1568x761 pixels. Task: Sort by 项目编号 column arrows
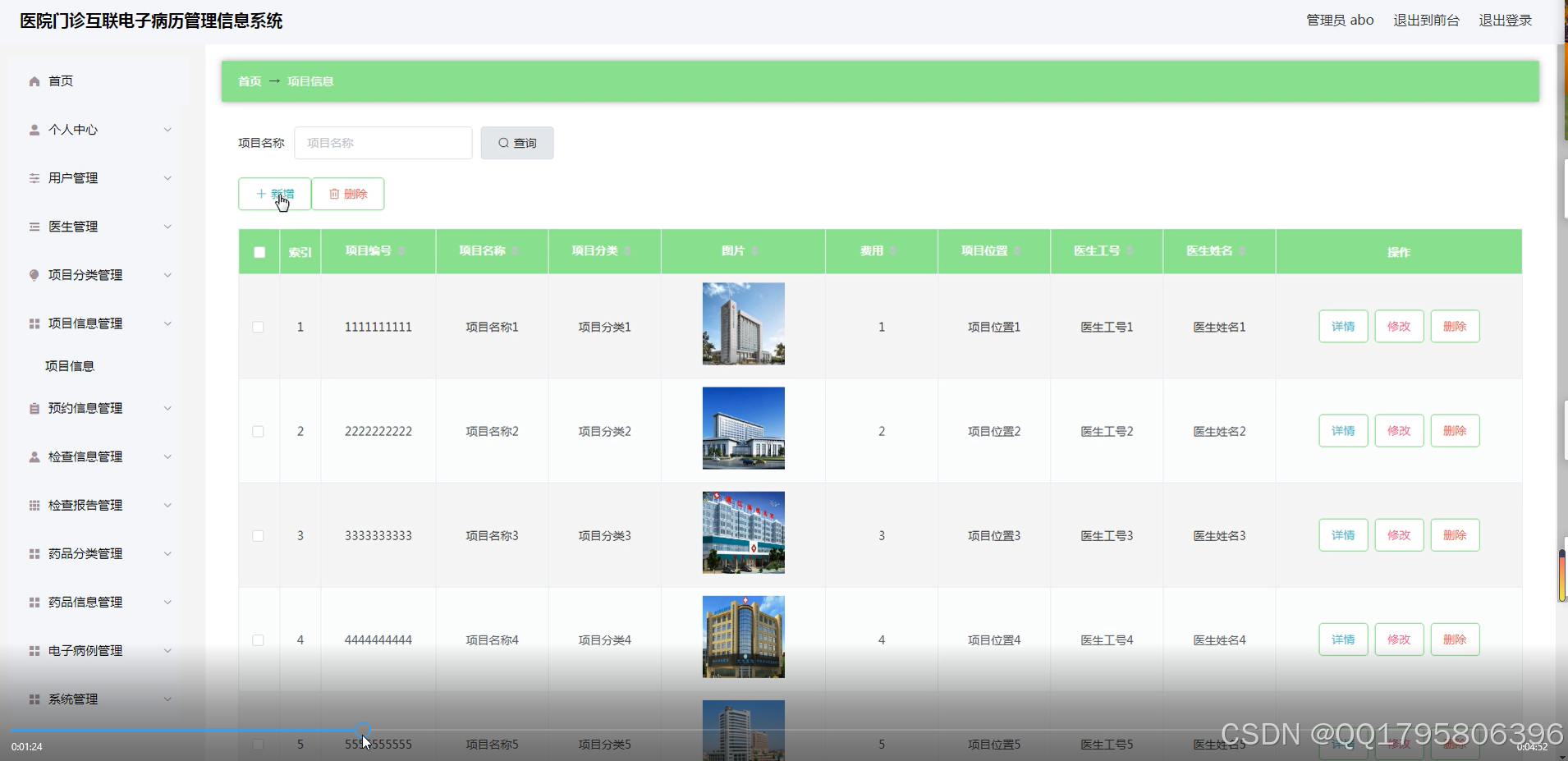point(401,251)
